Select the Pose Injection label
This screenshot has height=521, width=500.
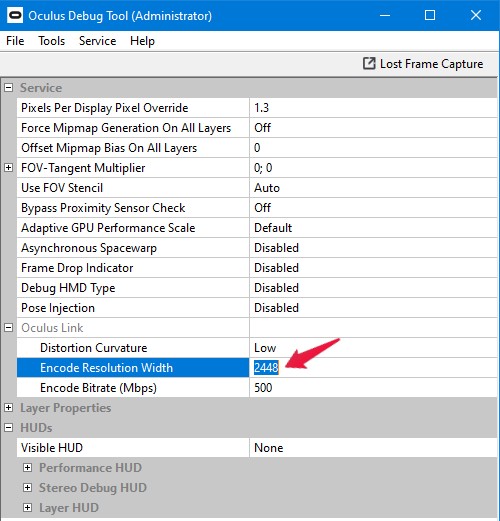tap(58, 308)
